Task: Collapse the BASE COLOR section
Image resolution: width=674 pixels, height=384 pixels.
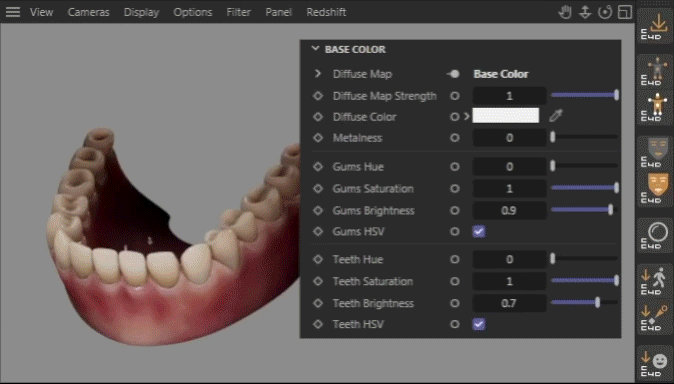Action: point(316,49)
